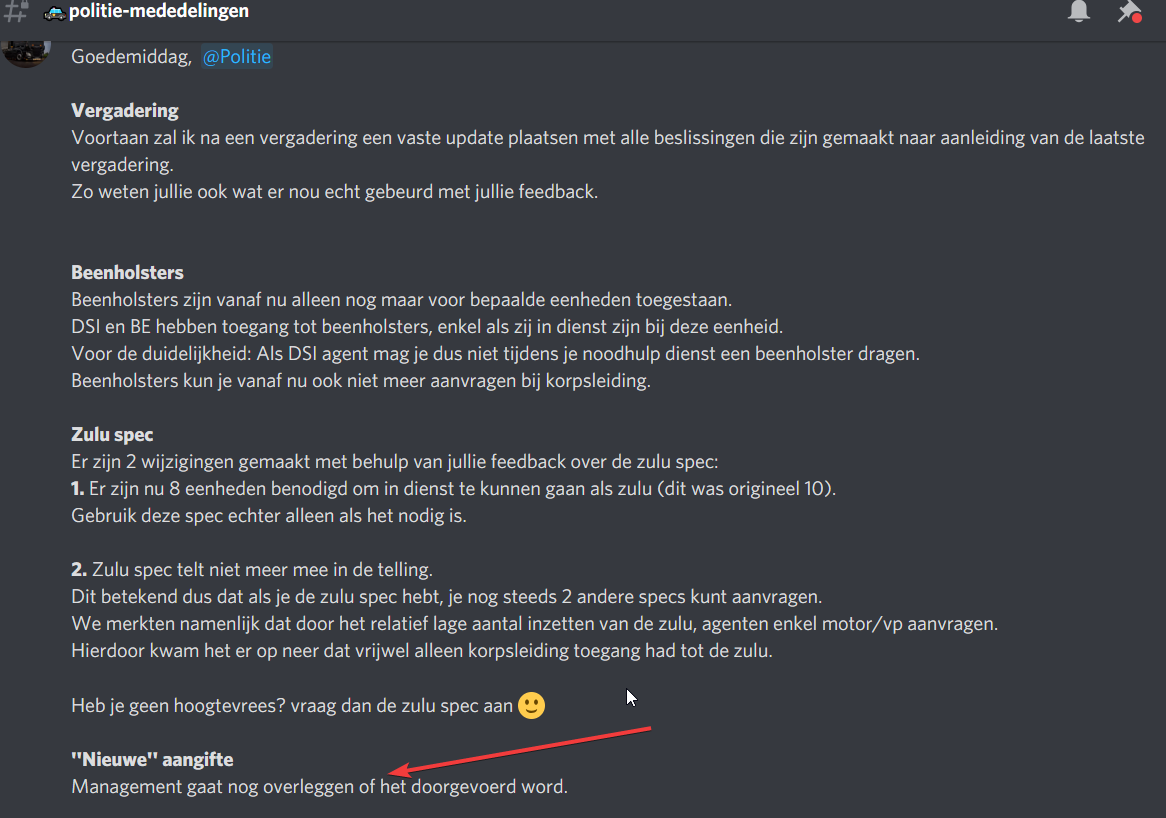Click the smiley emoji after 'zulu spec aan'
1166x818 pixels.
tap(531, 705)
